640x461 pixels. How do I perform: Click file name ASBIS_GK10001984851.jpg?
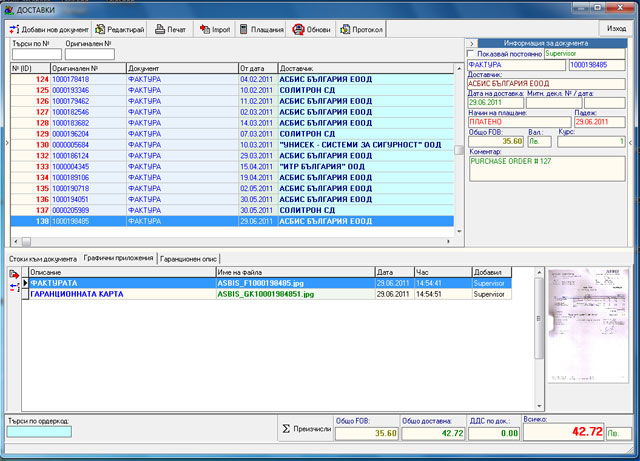[x=266, y=294]
